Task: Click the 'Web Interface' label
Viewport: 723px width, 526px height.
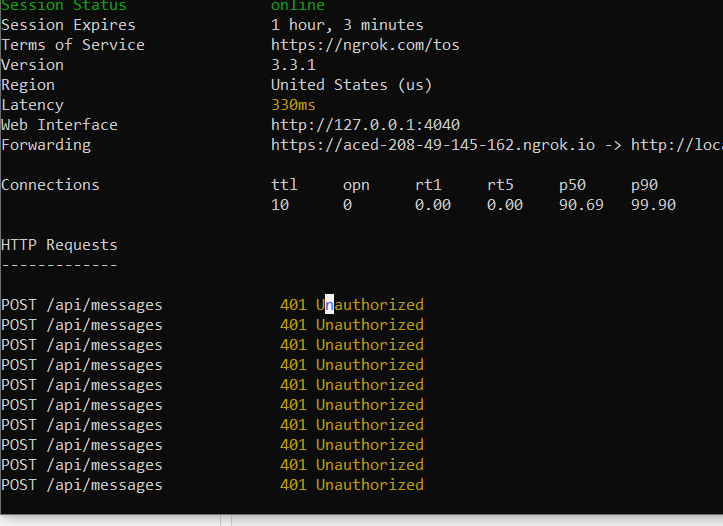Action: tap(59, 125)
